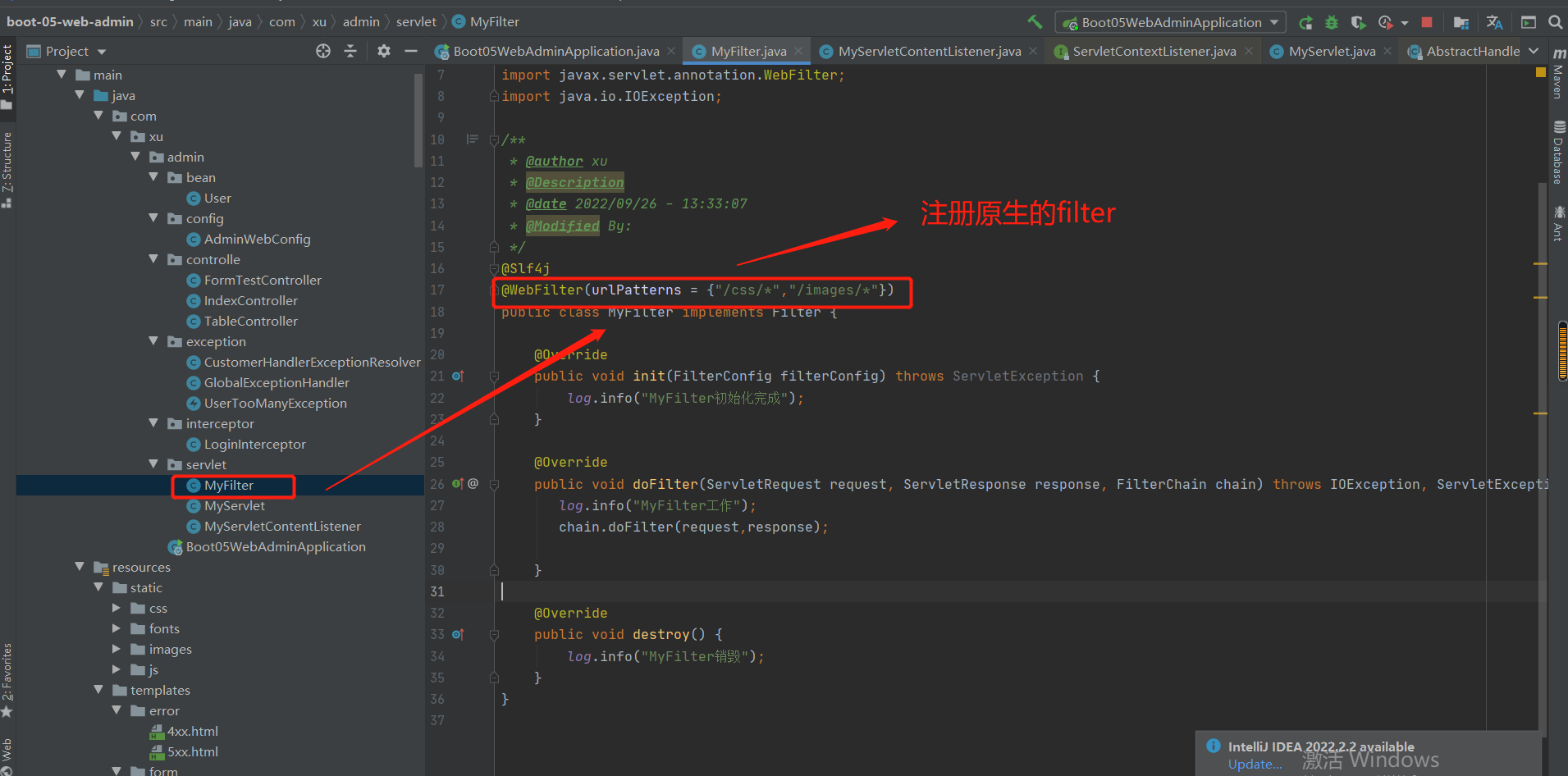
Task: Click the Project panel vertical scrollbar
Action: pos(418,119)
